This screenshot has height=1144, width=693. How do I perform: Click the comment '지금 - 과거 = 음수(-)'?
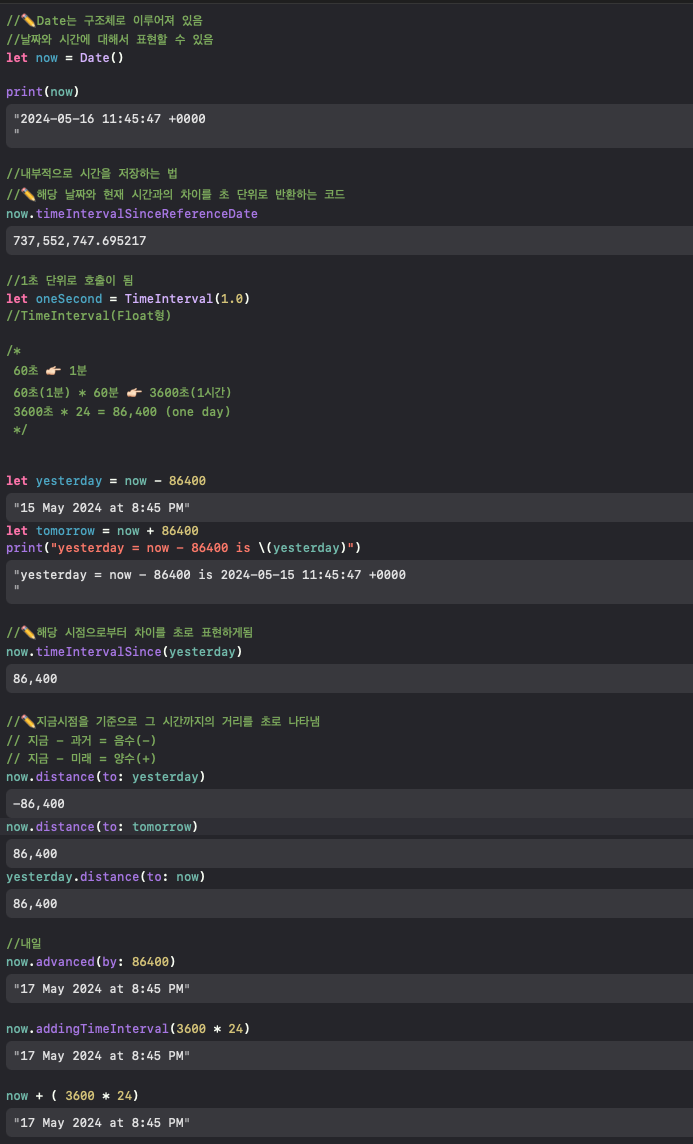81,741
